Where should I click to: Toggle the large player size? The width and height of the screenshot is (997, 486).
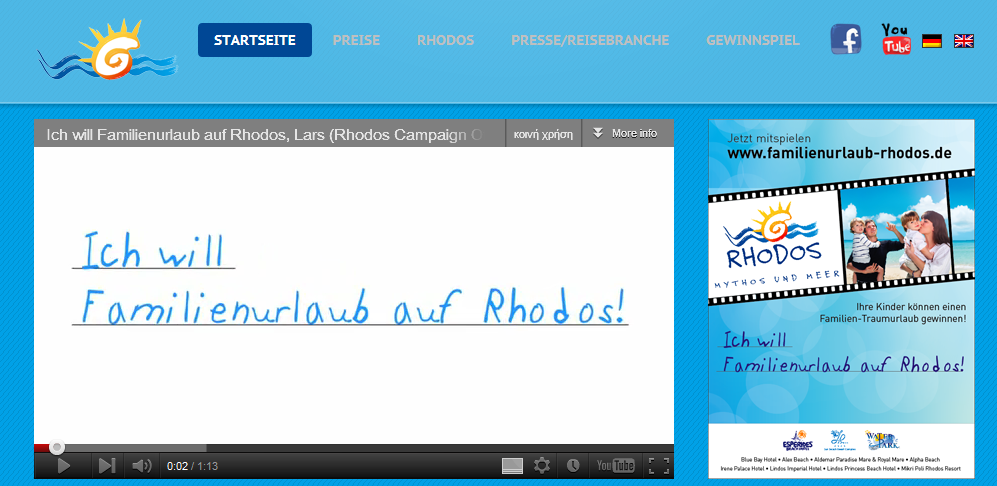pos(512,465)
